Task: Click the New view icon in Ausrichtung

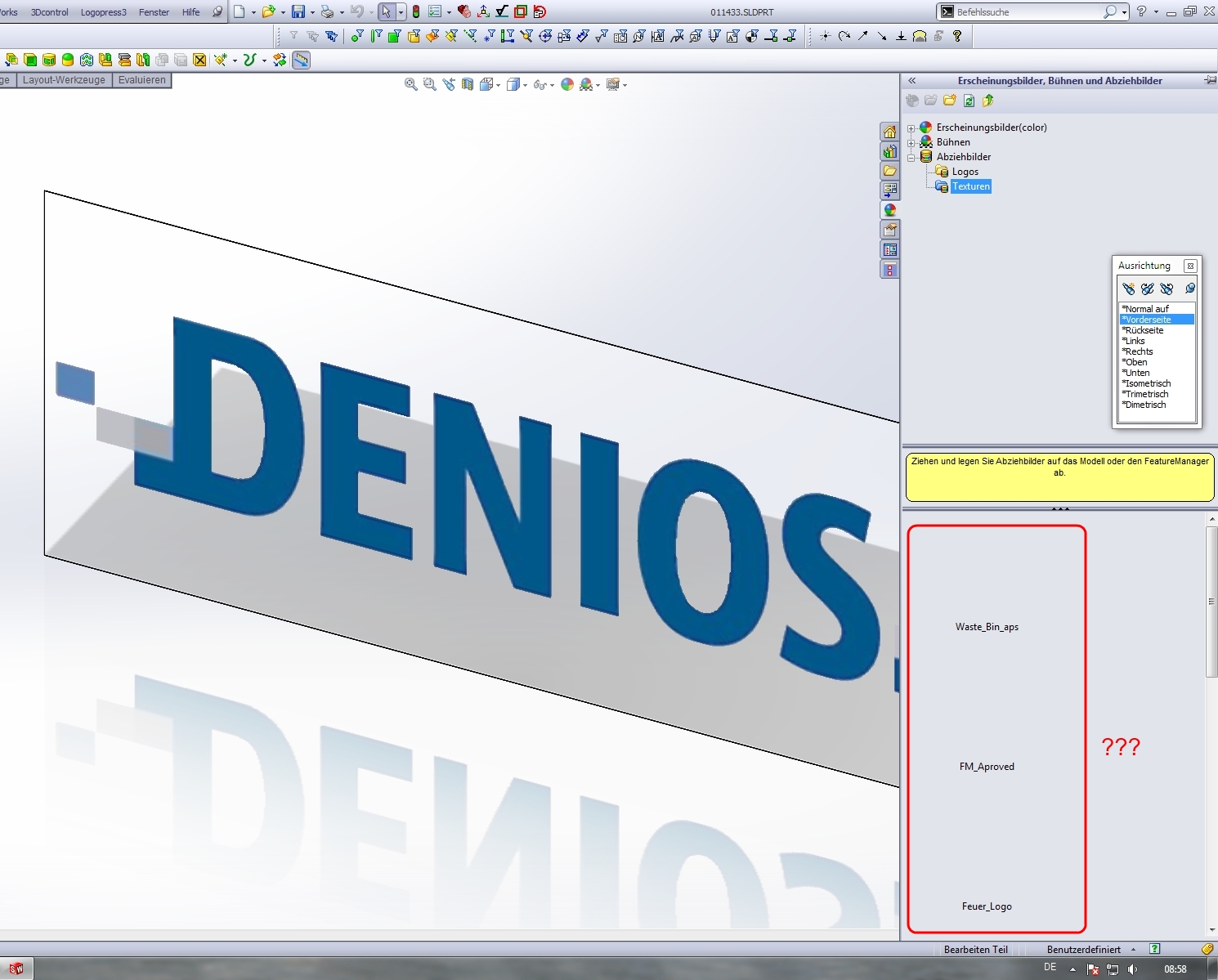Action: [x=1128, y=289]
